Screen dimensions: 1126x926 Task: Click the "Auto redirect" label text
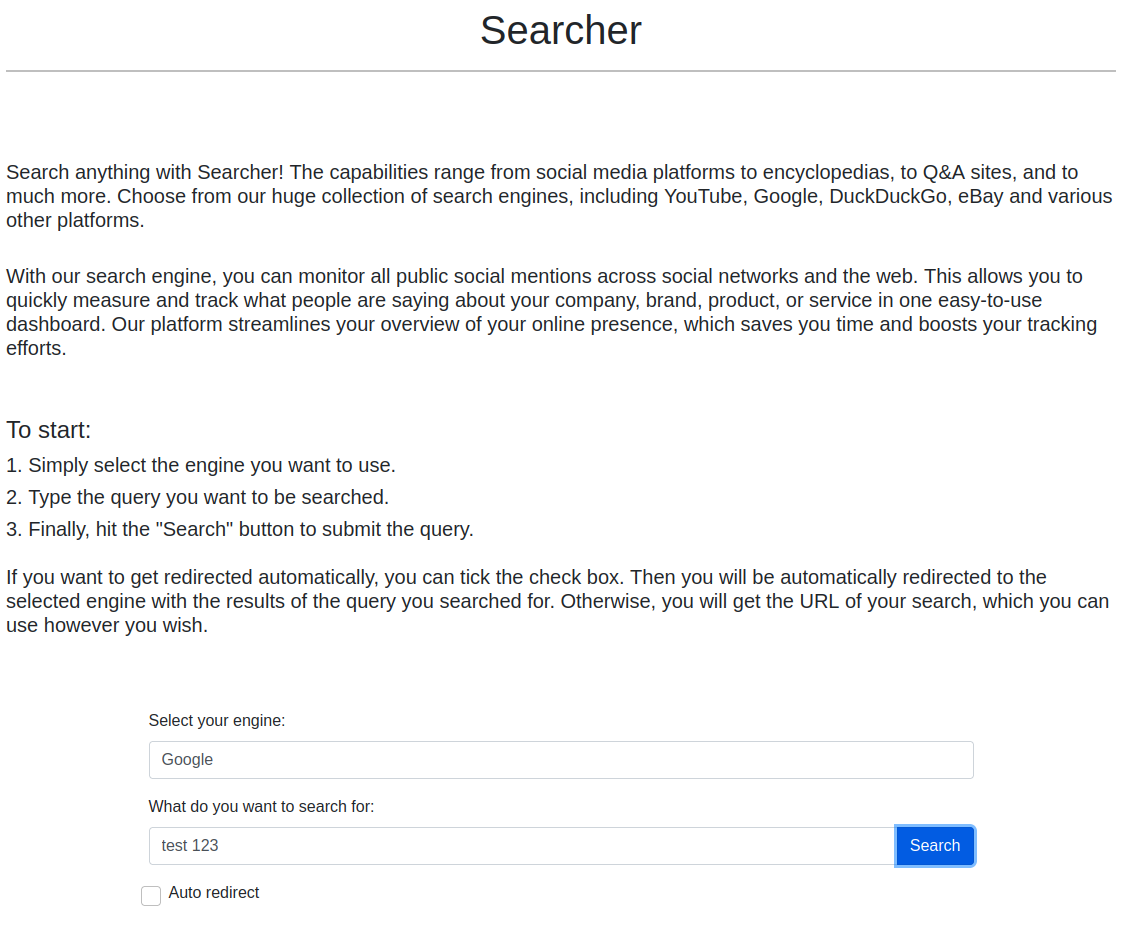(214, 893)
